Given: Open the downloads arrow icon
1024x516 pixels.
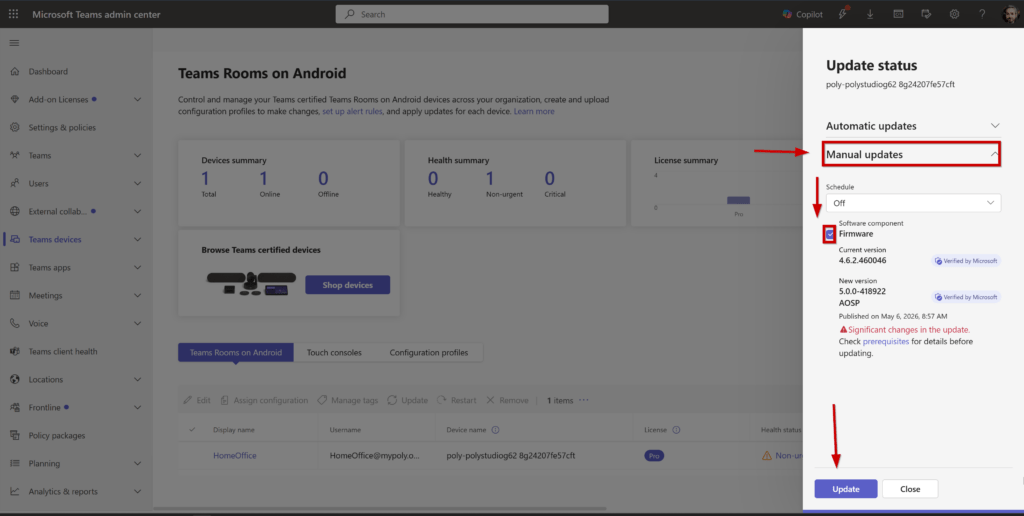Looking at the screenshot, I should 870,14.
